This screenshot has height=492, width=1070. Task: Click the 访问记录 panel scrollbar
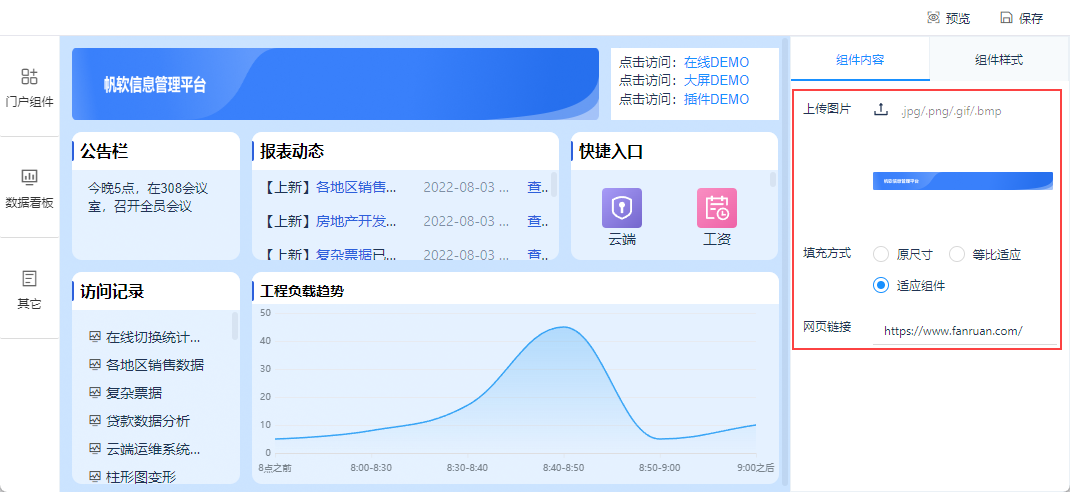point(235,325)
